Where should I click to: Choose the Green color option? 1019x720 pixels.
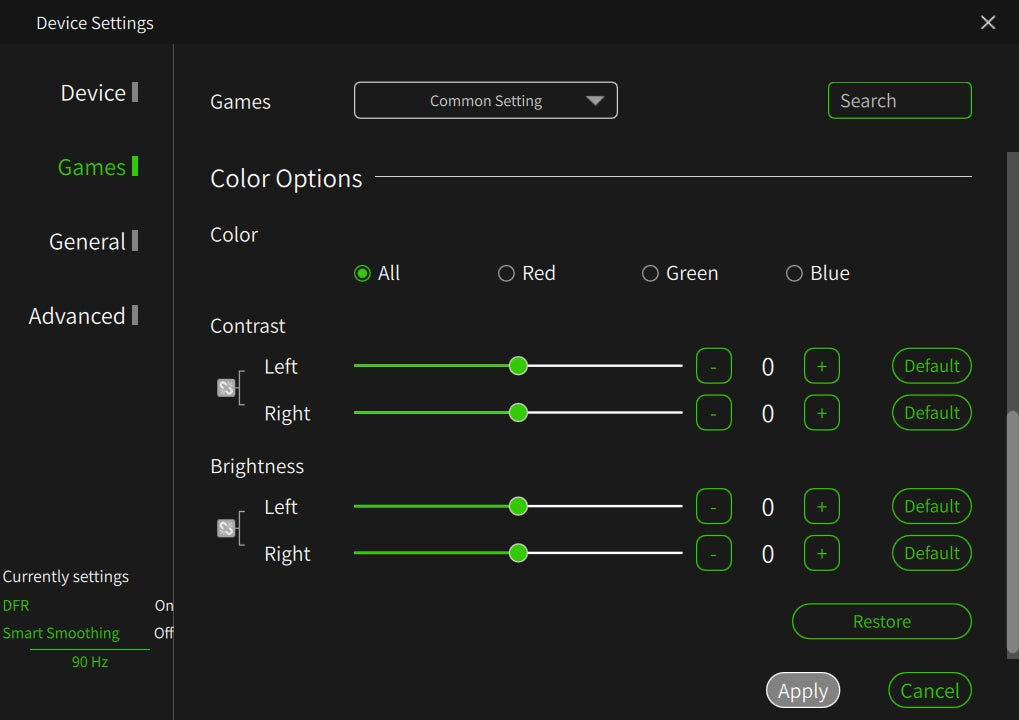(650, 274)
